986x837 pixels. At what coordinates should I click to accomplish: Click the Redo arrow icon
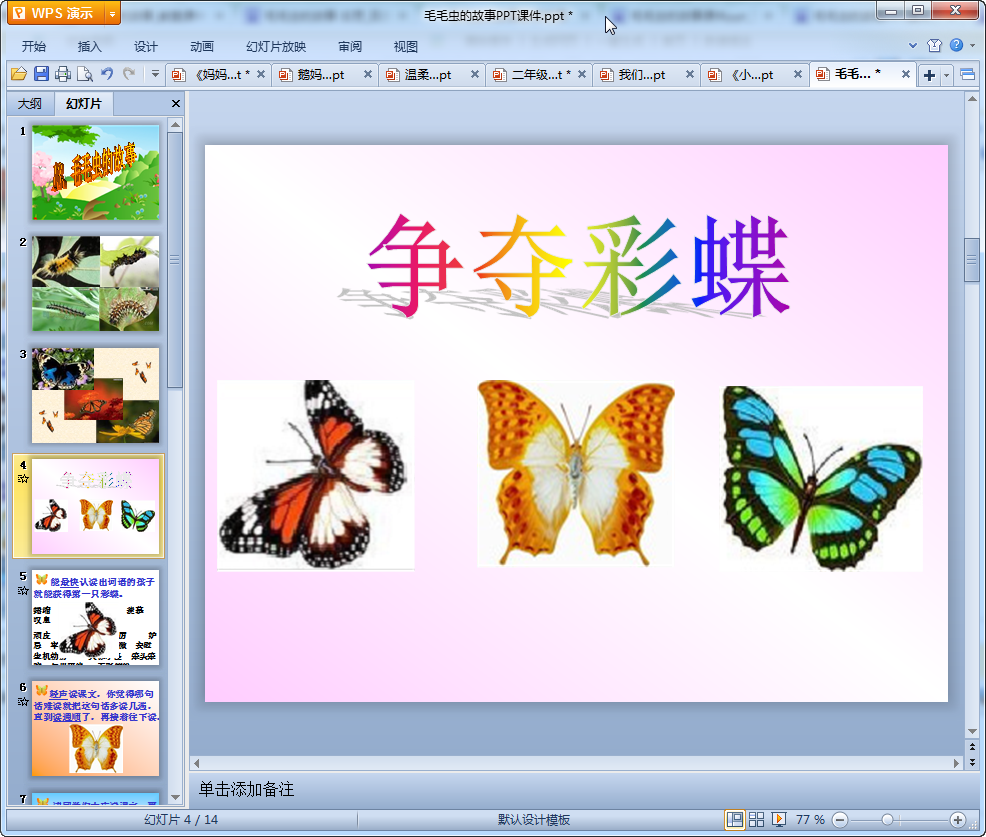[x=129, y=74]
